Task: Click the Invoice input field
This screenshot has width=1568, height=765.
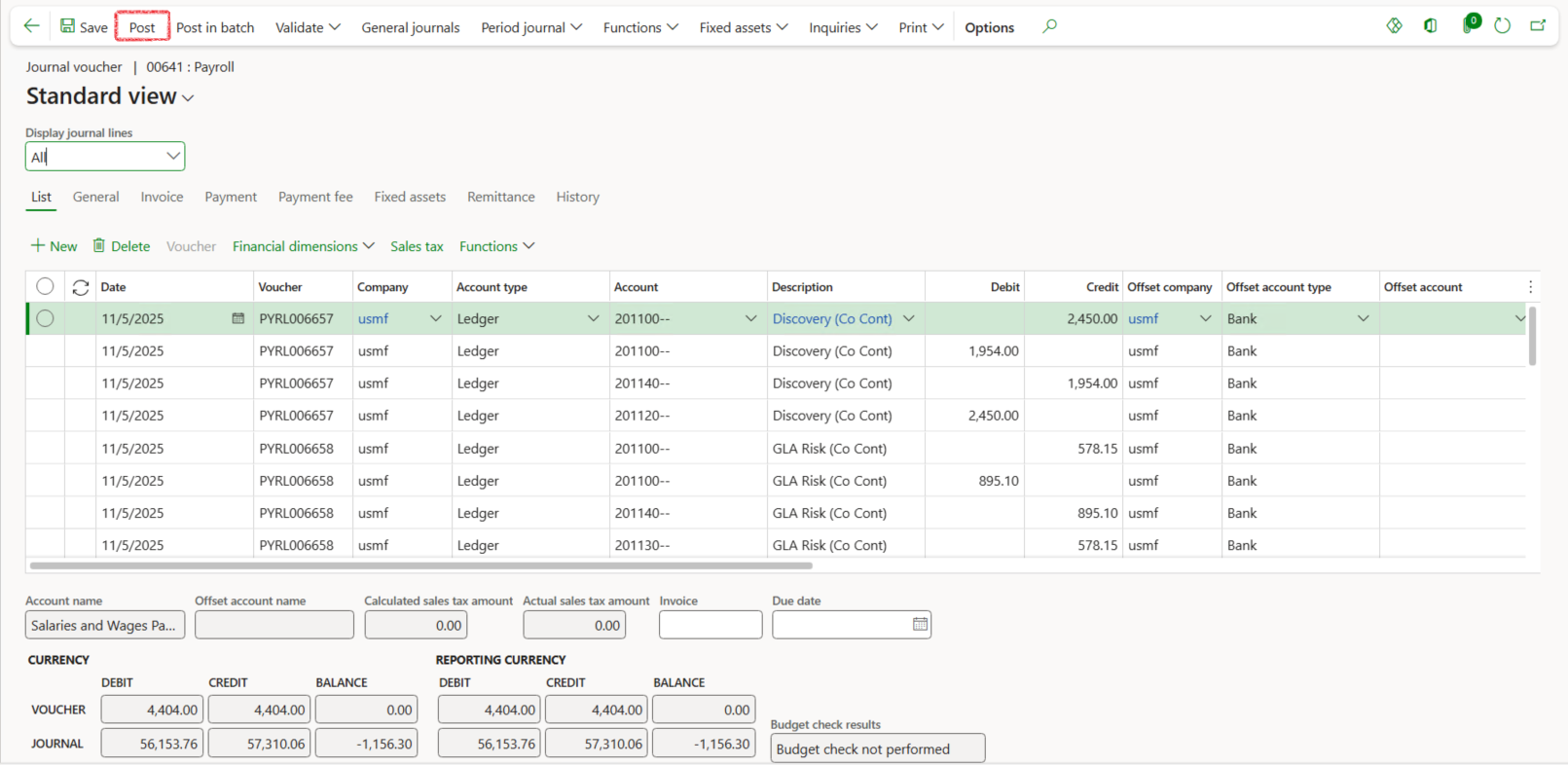Action: [x=710, y=625]
